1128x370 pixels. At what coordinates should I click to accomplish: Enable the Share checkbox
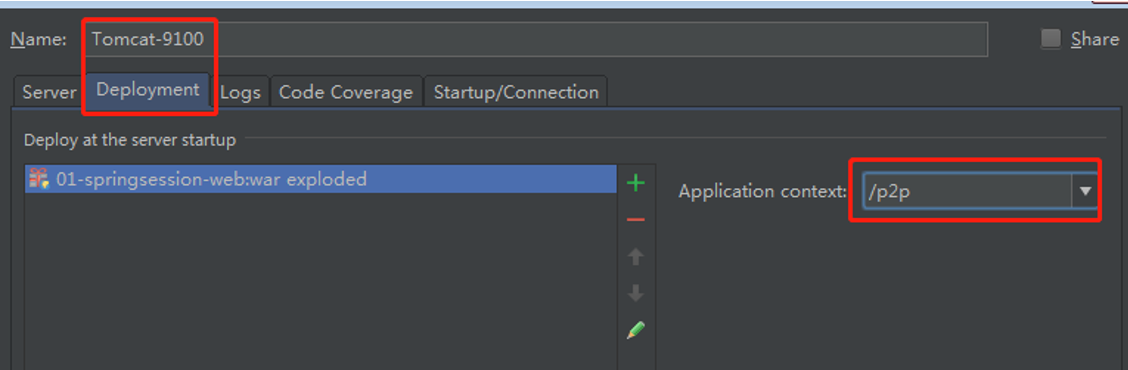1051,39
